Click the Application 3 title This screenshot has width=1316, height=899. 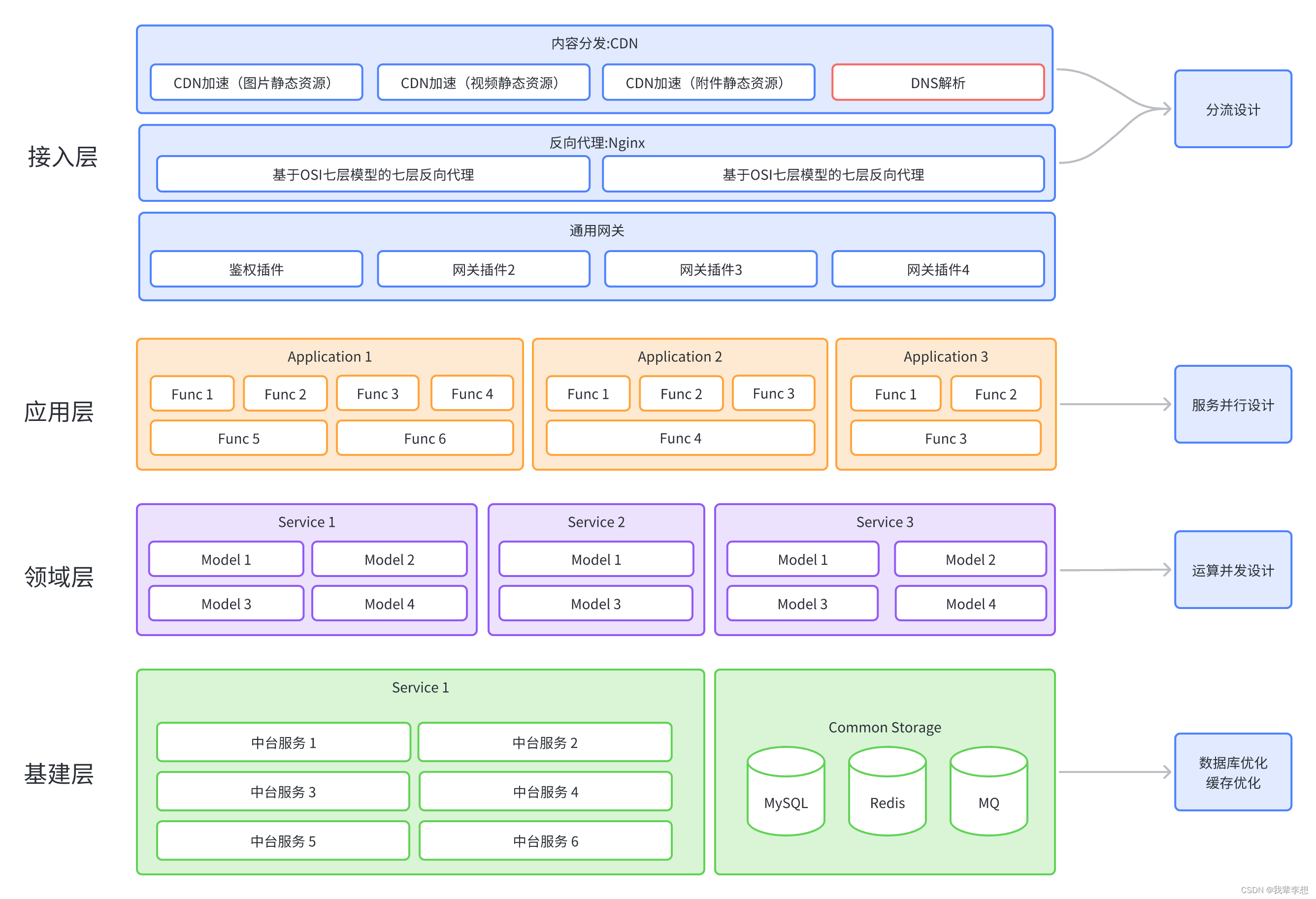946,356
